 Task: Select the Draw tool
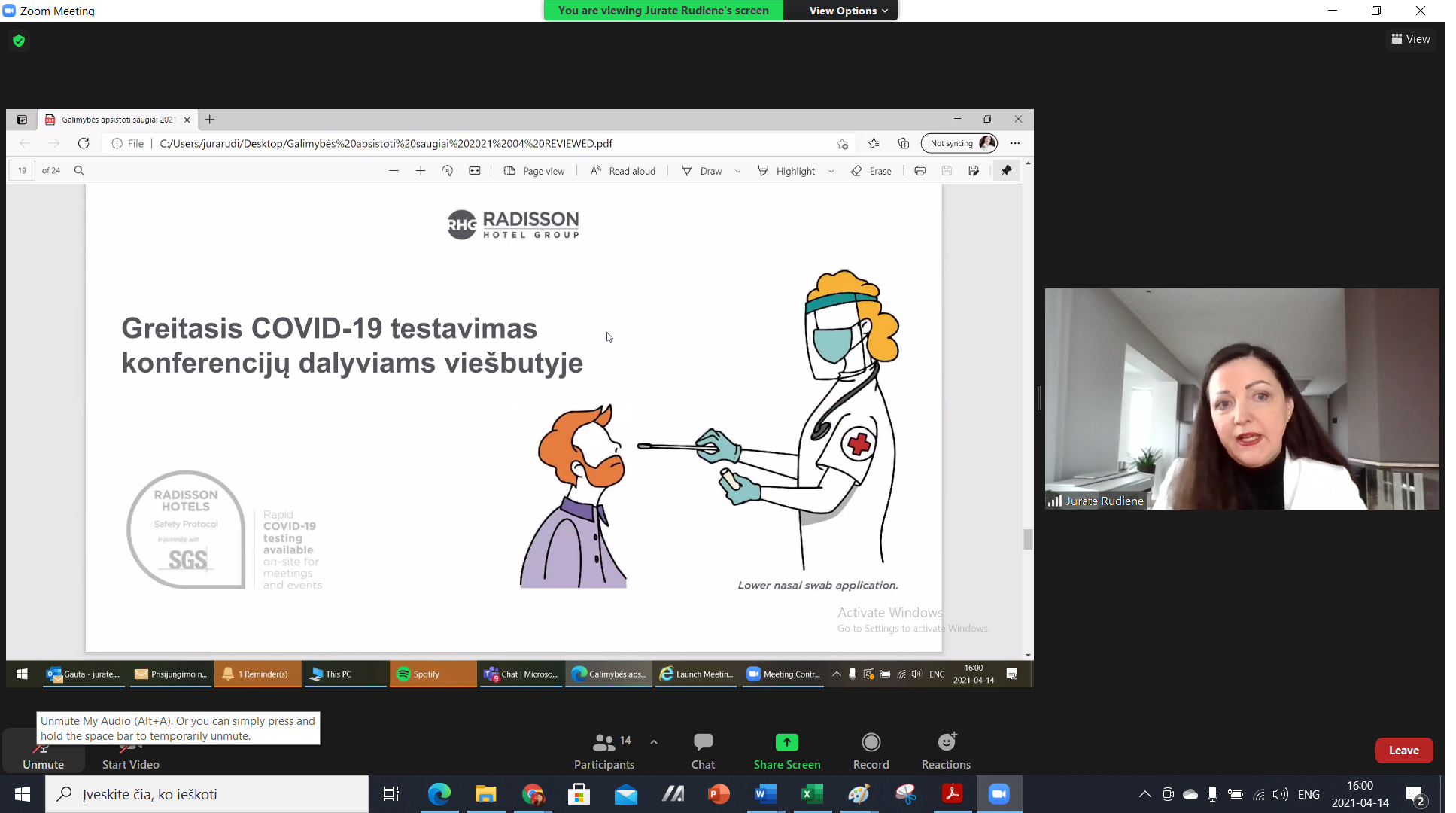[701, 171]
